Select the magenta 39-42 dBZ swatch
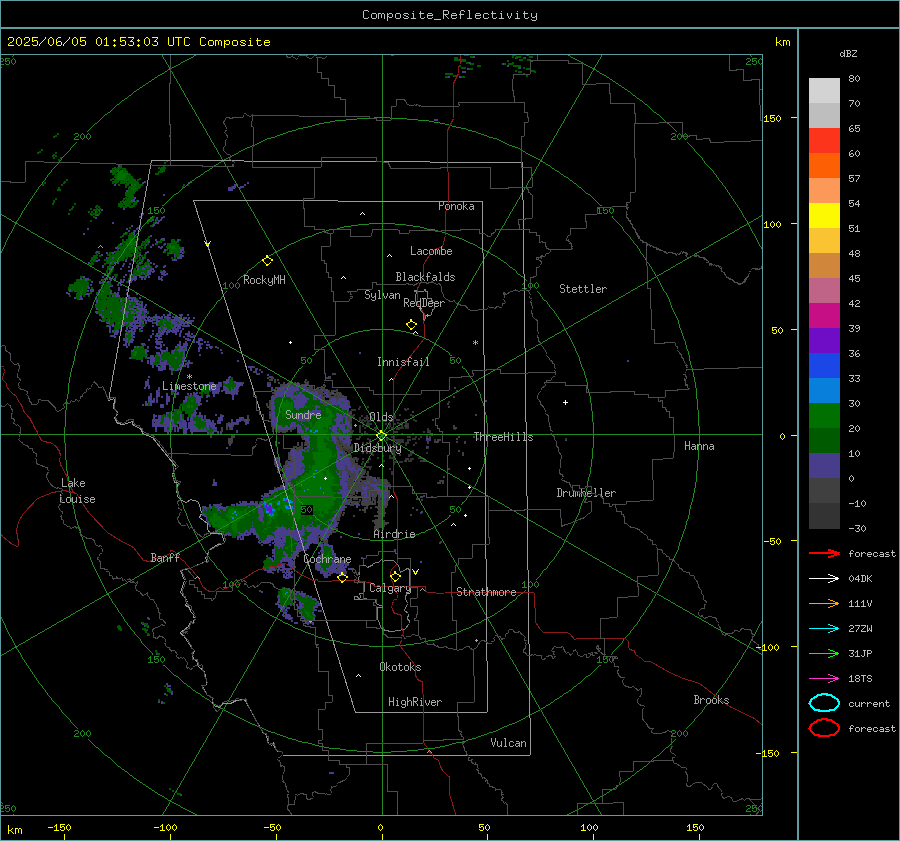This screenshot has width=900, height=841. coord(824,316)
